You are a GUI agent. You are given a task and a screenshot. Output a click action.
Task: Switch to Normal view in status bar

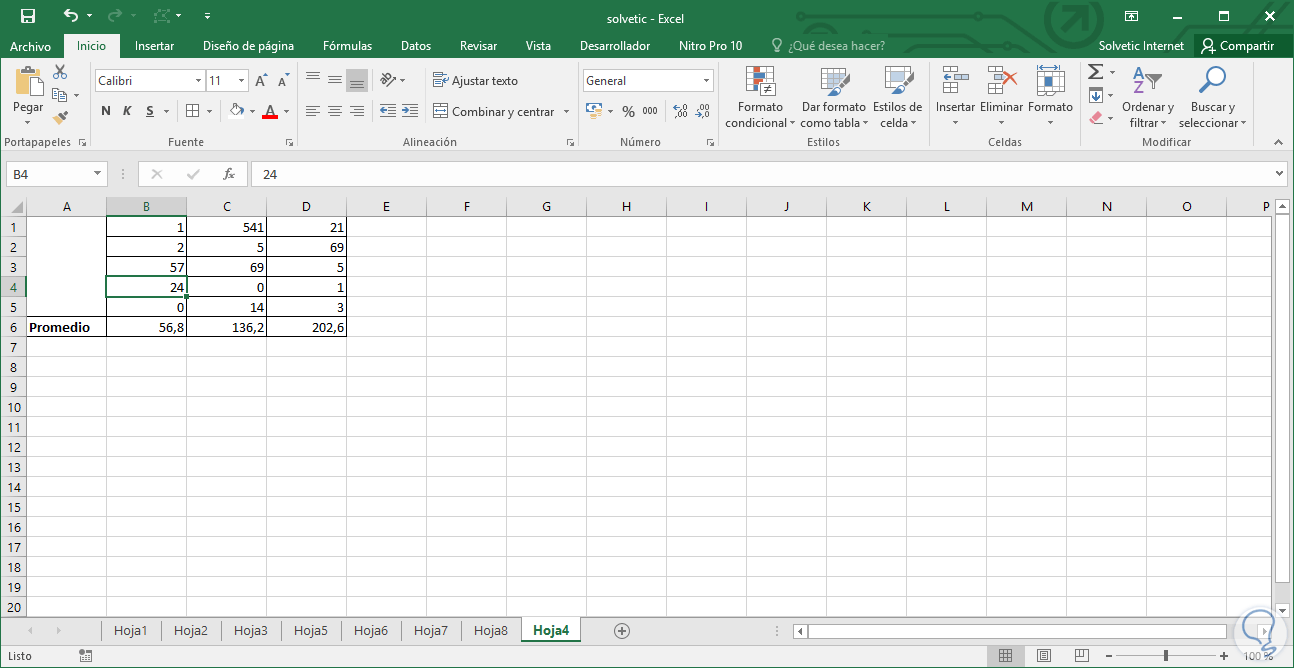coord(1005,656)
